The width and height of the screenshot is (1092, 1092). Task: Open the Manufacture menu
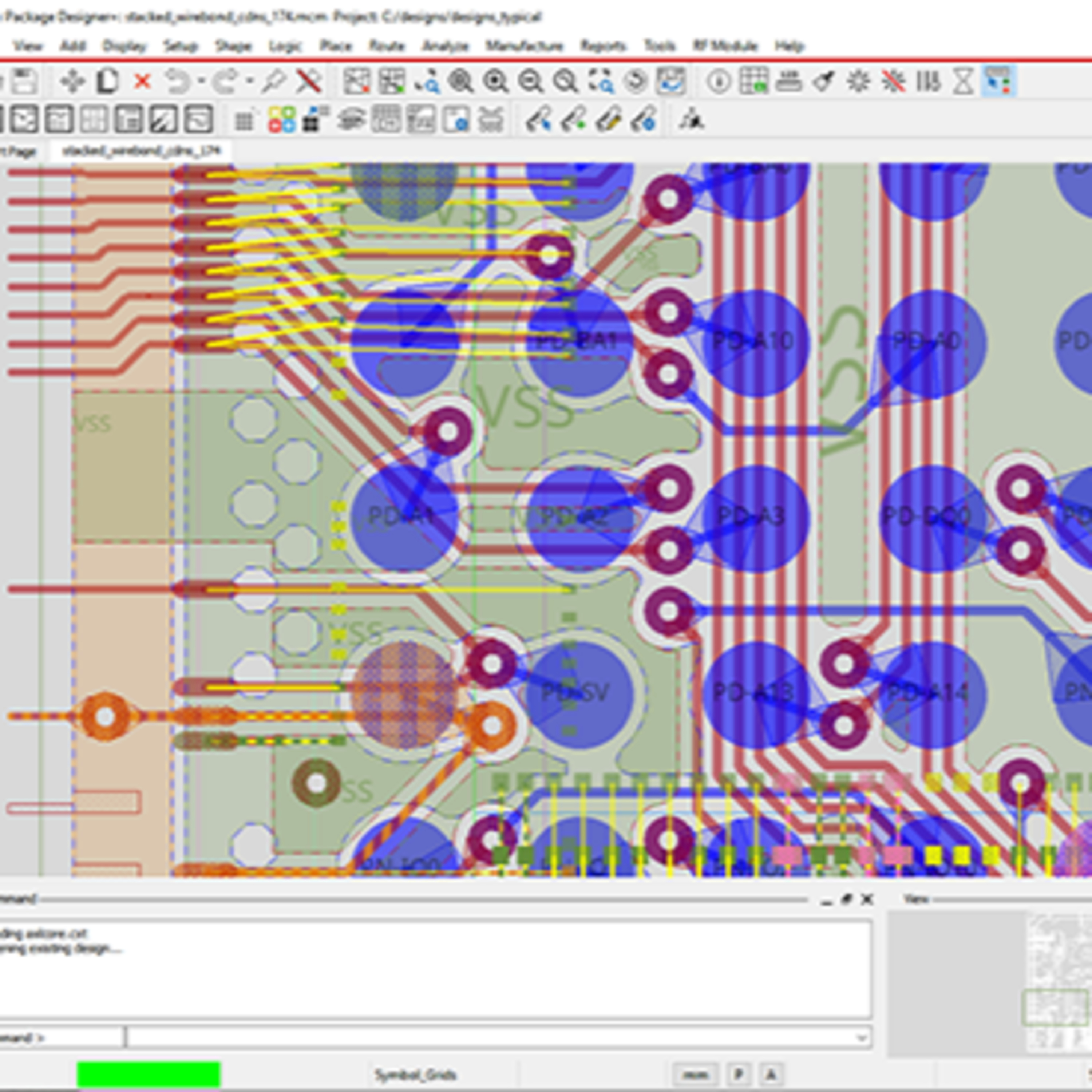(524, 46)
